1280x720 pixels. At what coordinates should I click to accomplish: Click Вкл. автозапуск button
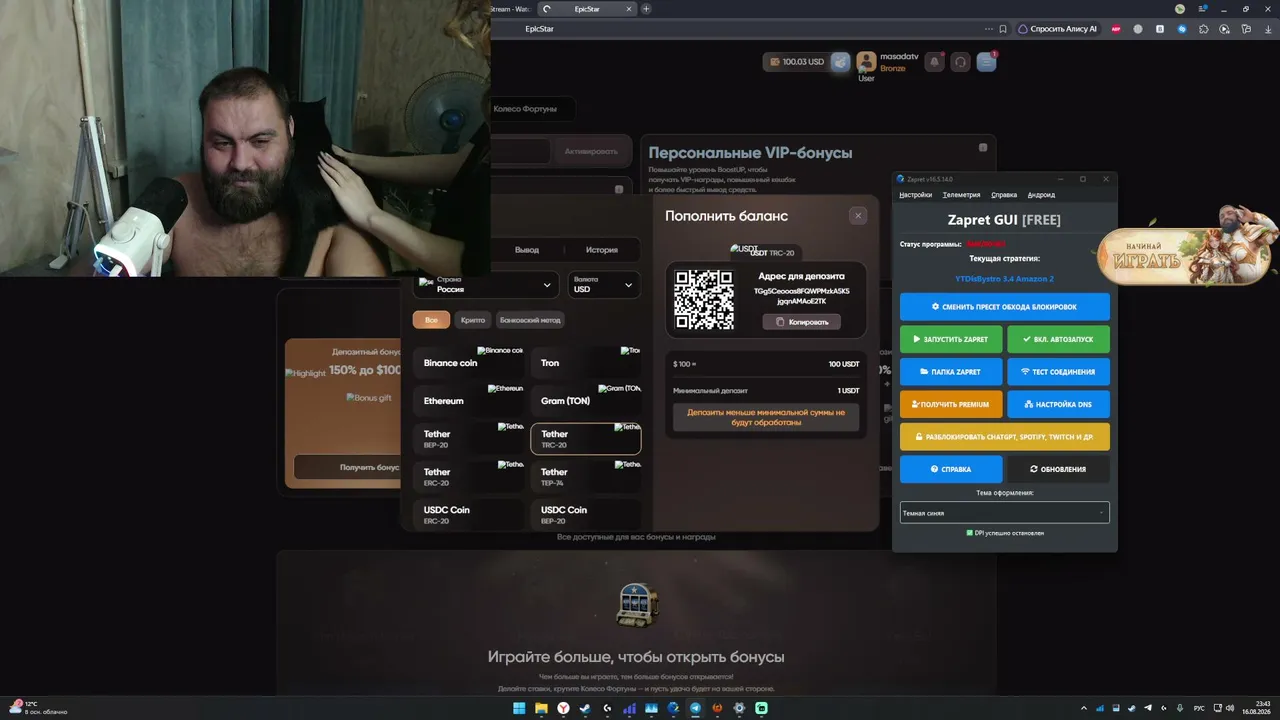point(1058,339)
